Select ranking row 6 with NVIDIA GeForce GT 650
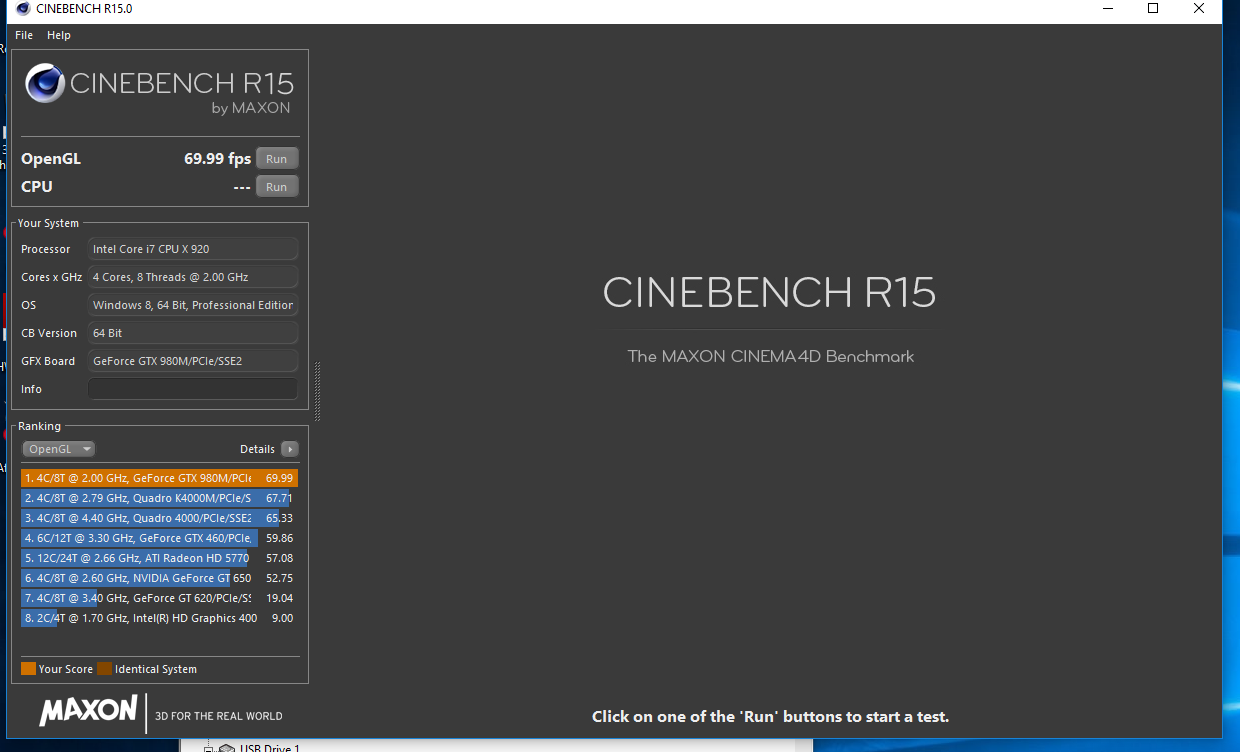This screenshot has width=1240, height=752. (x=159, y=578)
